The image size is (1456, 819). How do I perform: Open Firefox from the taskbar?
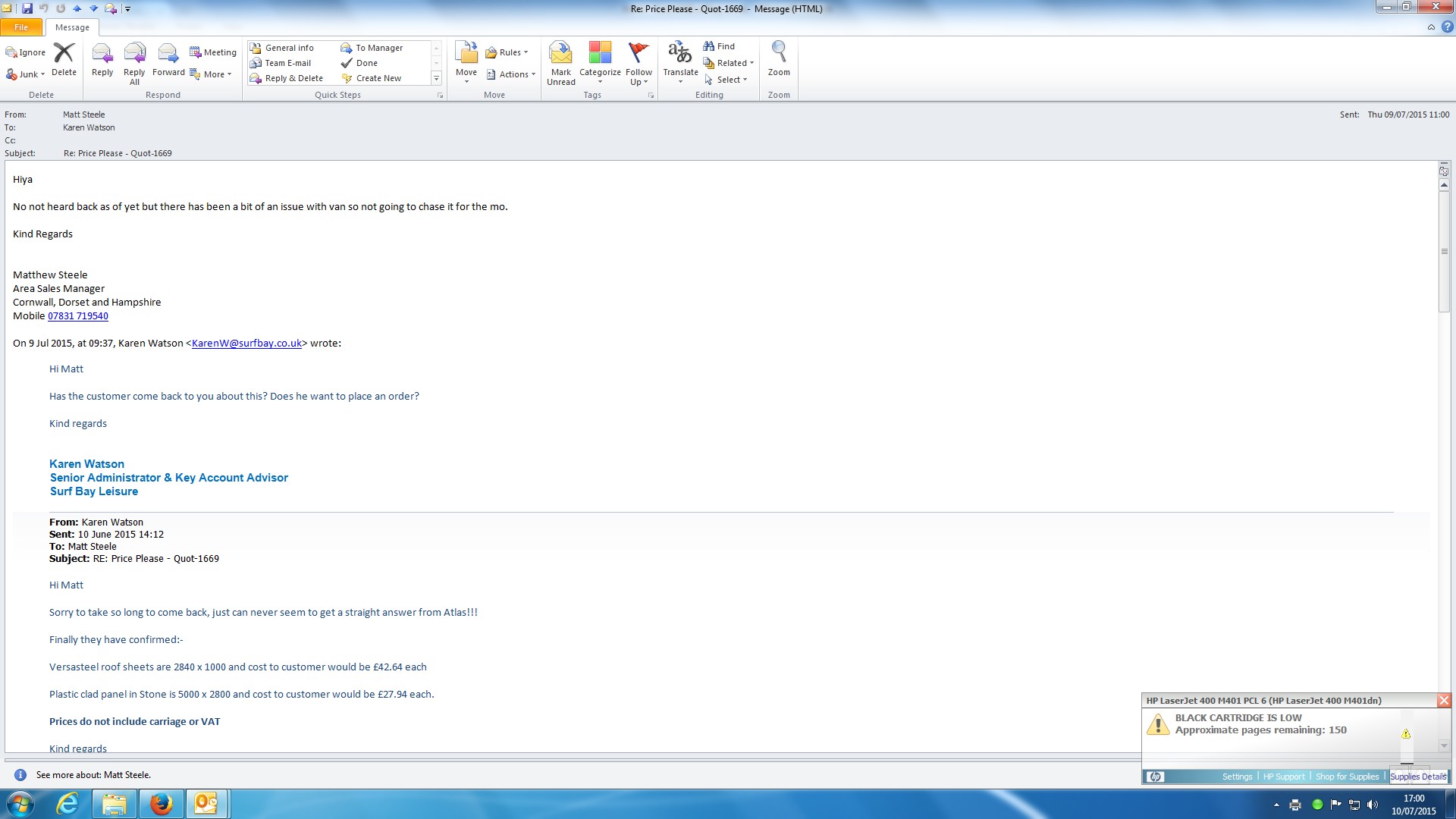tap(161, 804)
